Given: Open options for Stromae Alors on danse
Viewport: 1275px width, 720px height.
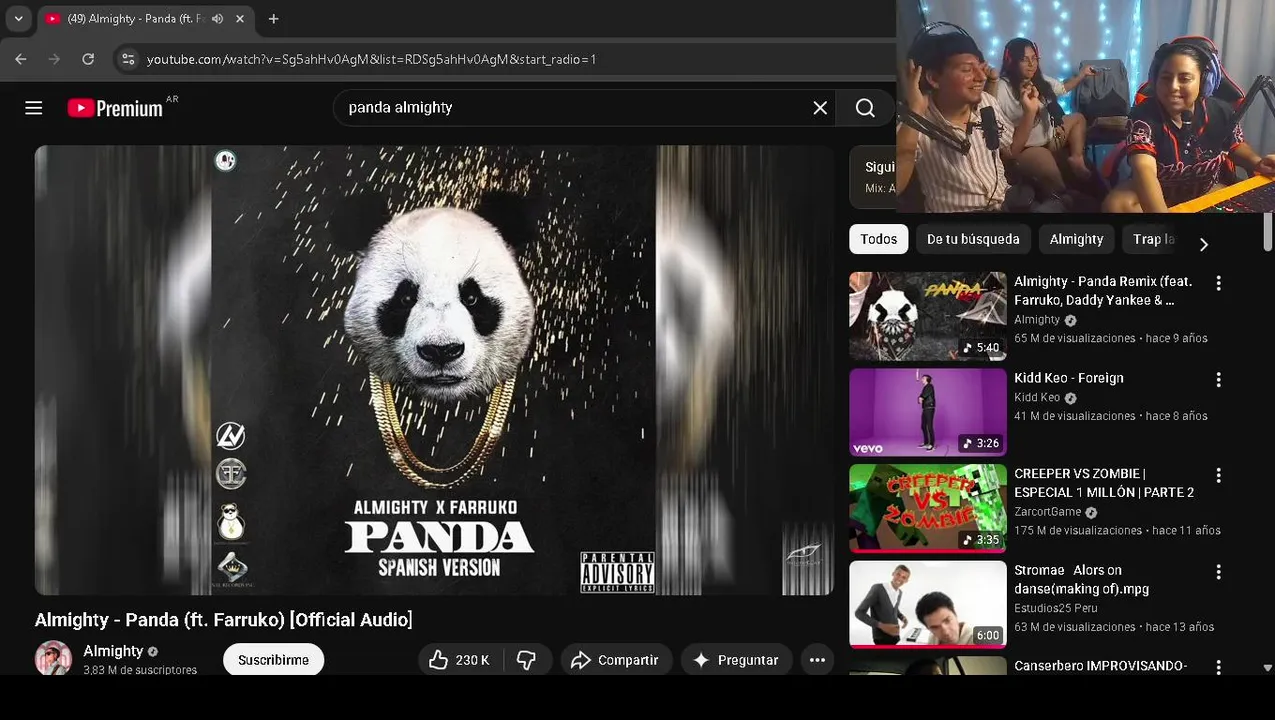Looking at the screenshot, I should [1218, 572].
